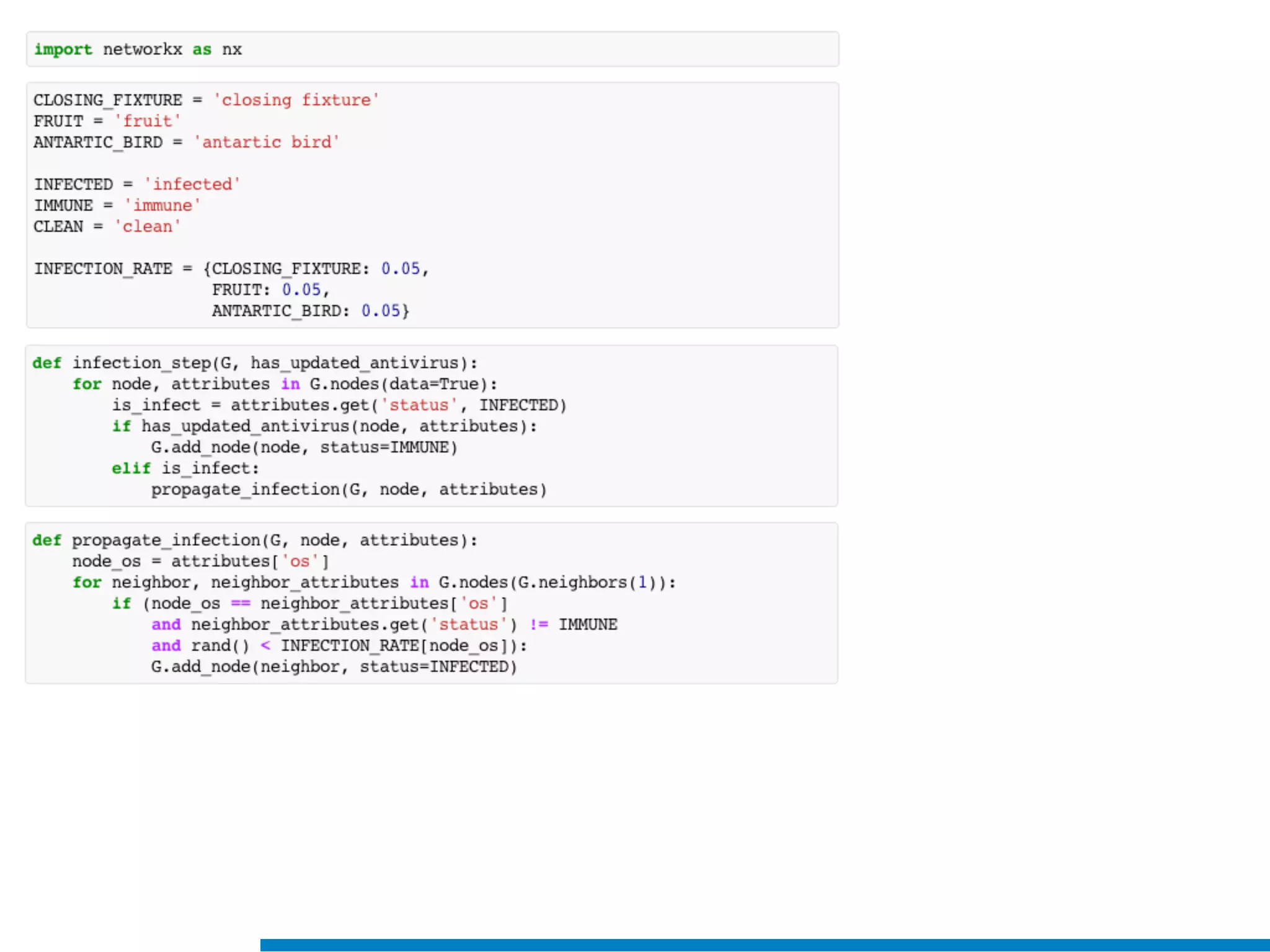Click the 'fruit' string literal
Image resolution: width=1270 pixels, height=952 pixels.
point(148,121)
